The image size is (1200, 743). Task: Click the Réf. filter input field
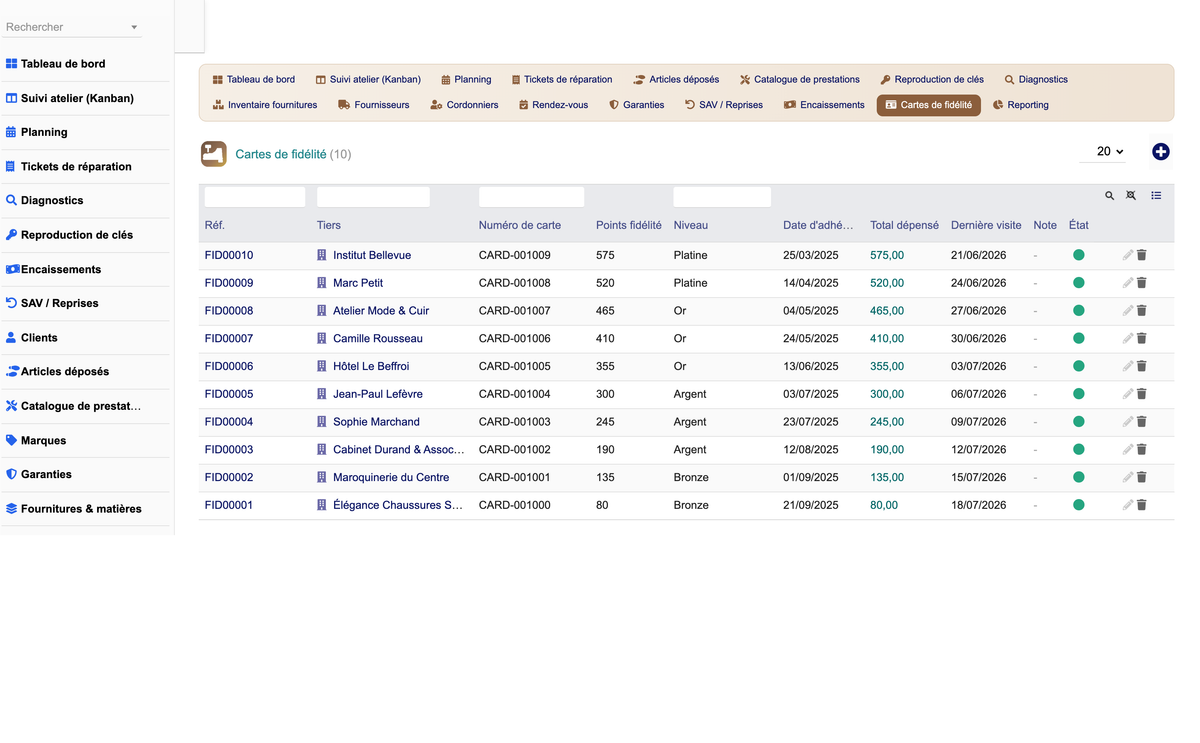pos(255,197)
